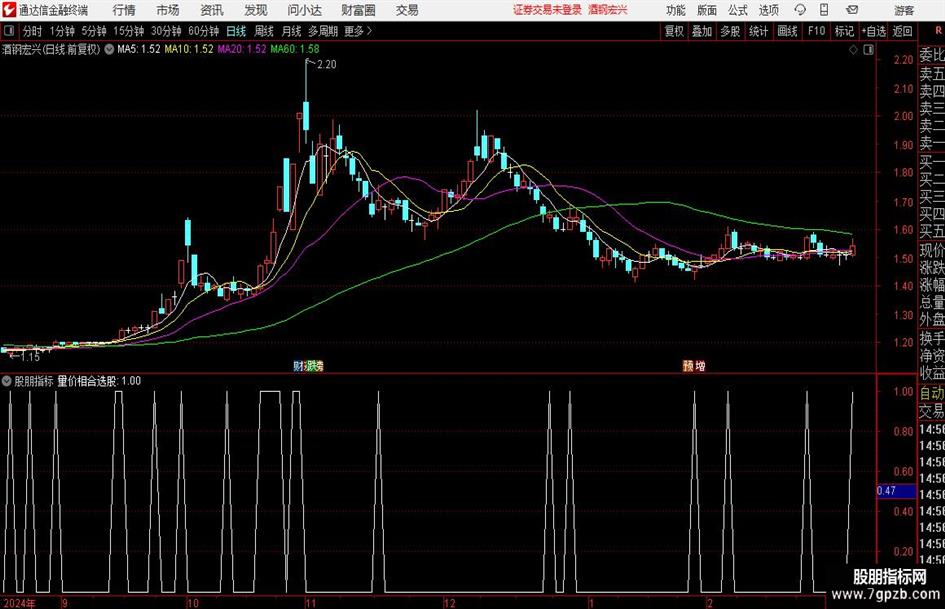Open the 交易 menu

(407, 10)
